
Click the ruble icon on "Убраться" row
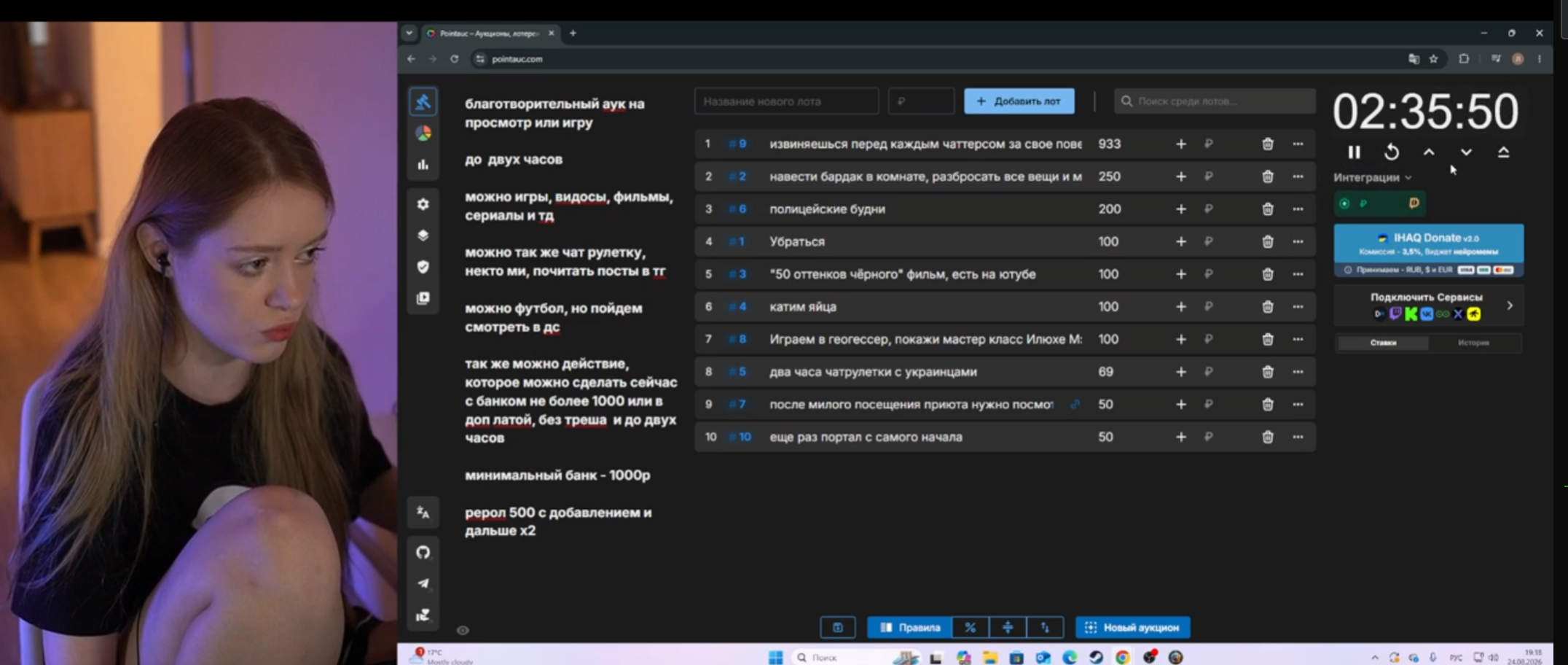click(x=1209, y=242)
